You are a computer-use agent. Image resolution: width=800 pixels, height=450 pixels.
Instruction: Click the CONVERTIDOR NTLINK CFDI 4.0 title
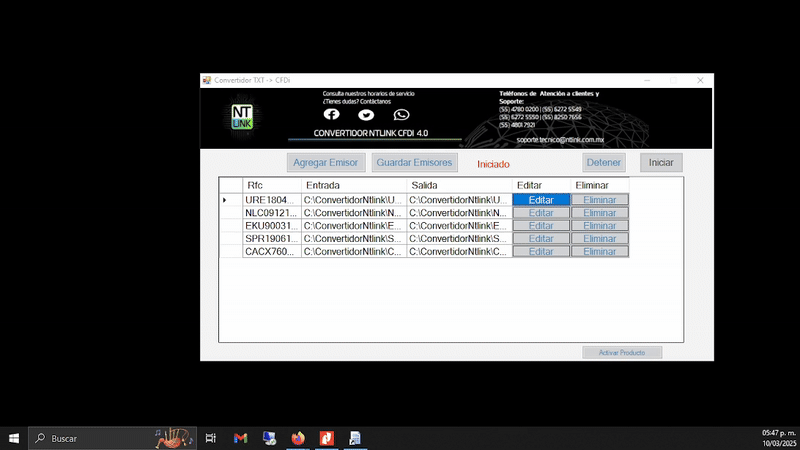click(x=371, y=133)
